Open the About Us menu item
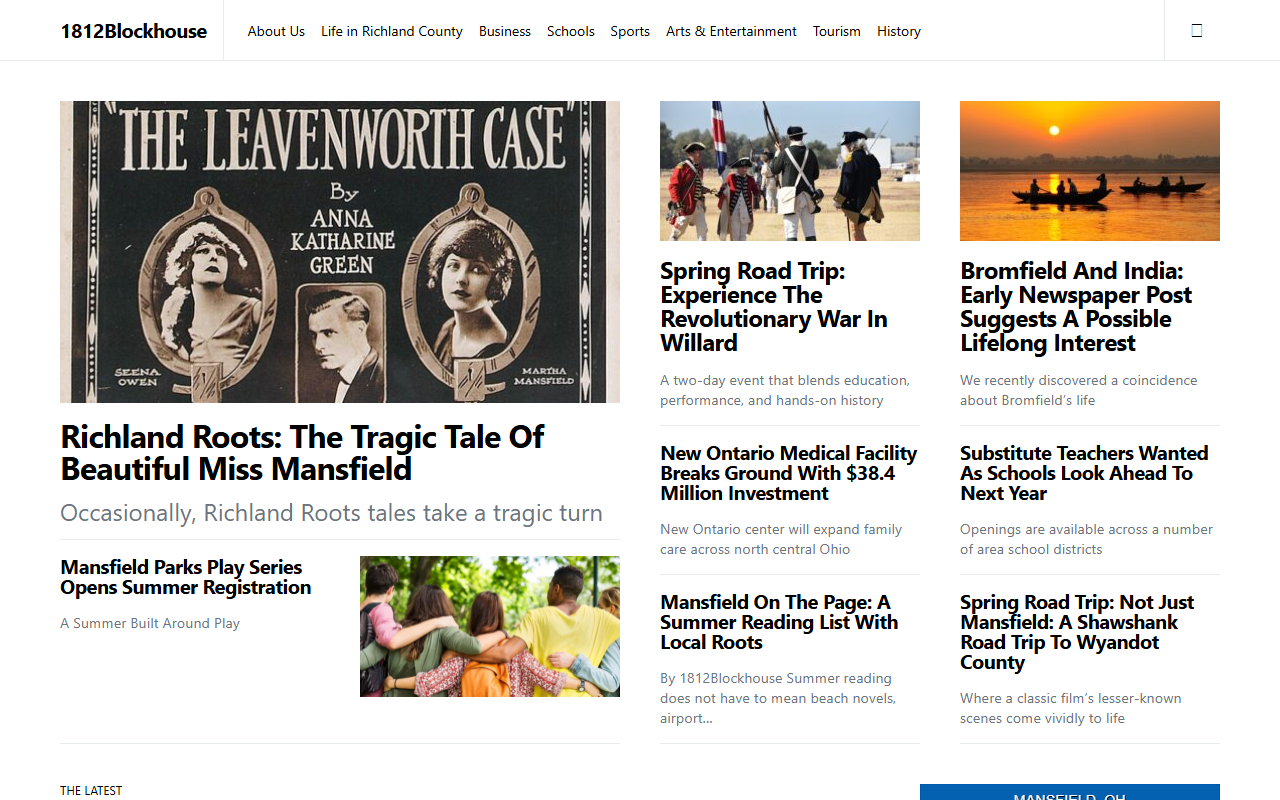Screen dimensions: 1280x800 [x=276, y=31]
